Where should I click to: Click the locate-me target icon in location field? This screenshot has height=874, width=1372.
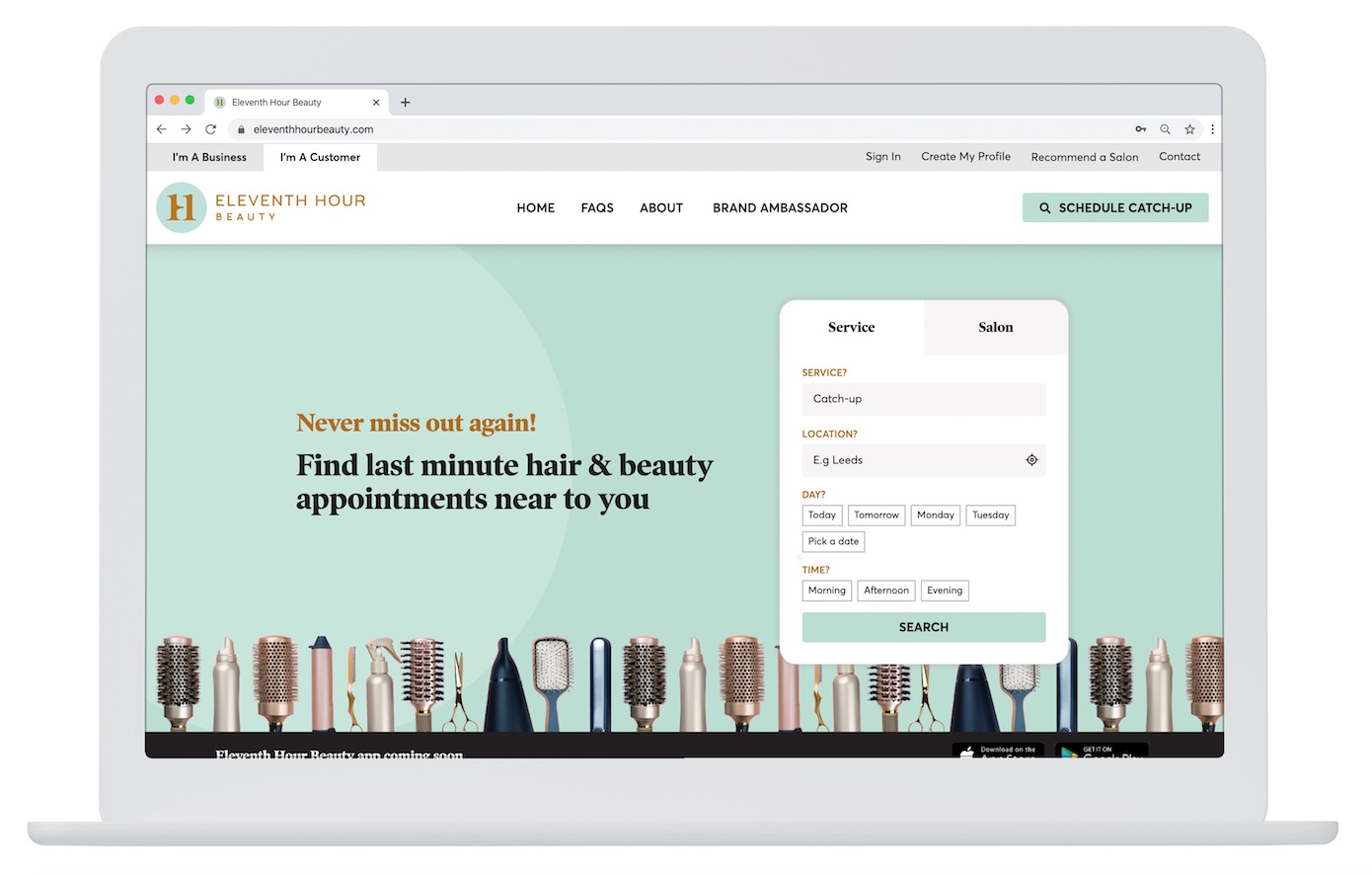click(1031, 460)
